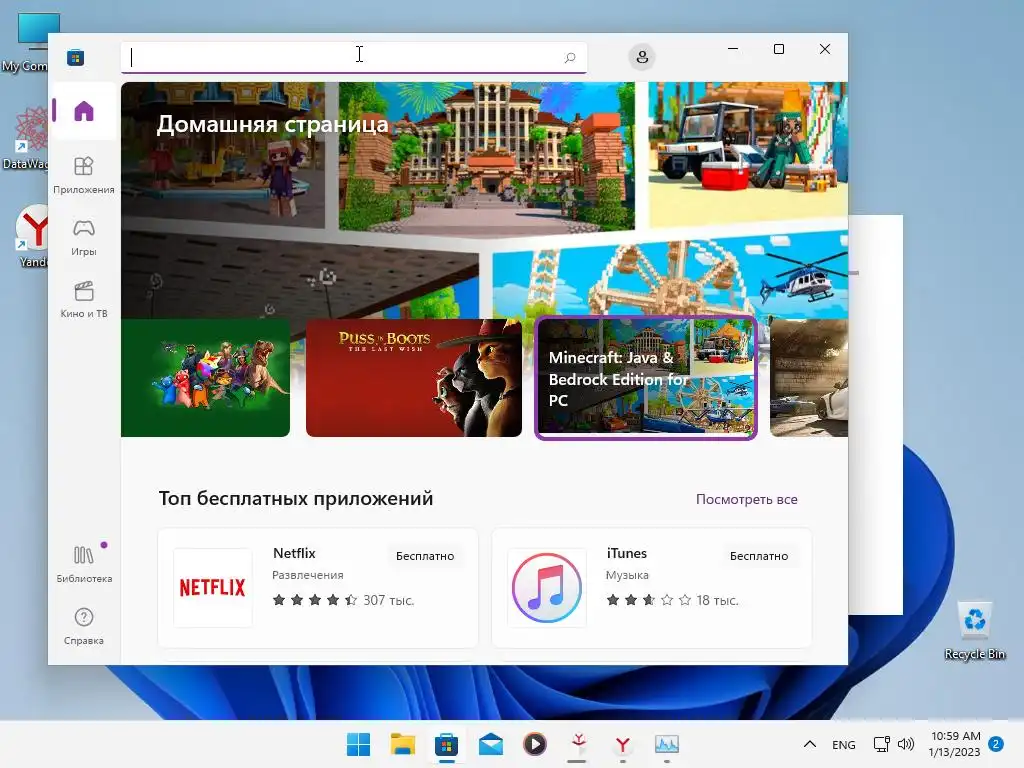The width and height of the screenshot is (1024, 768).
Task: Open the Windows Start menu
Action: tap(358, 744)
